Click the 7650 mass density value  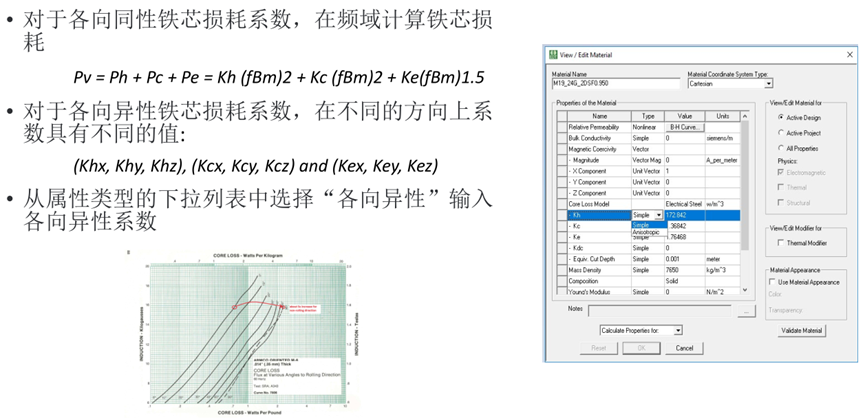click(685, 270)
